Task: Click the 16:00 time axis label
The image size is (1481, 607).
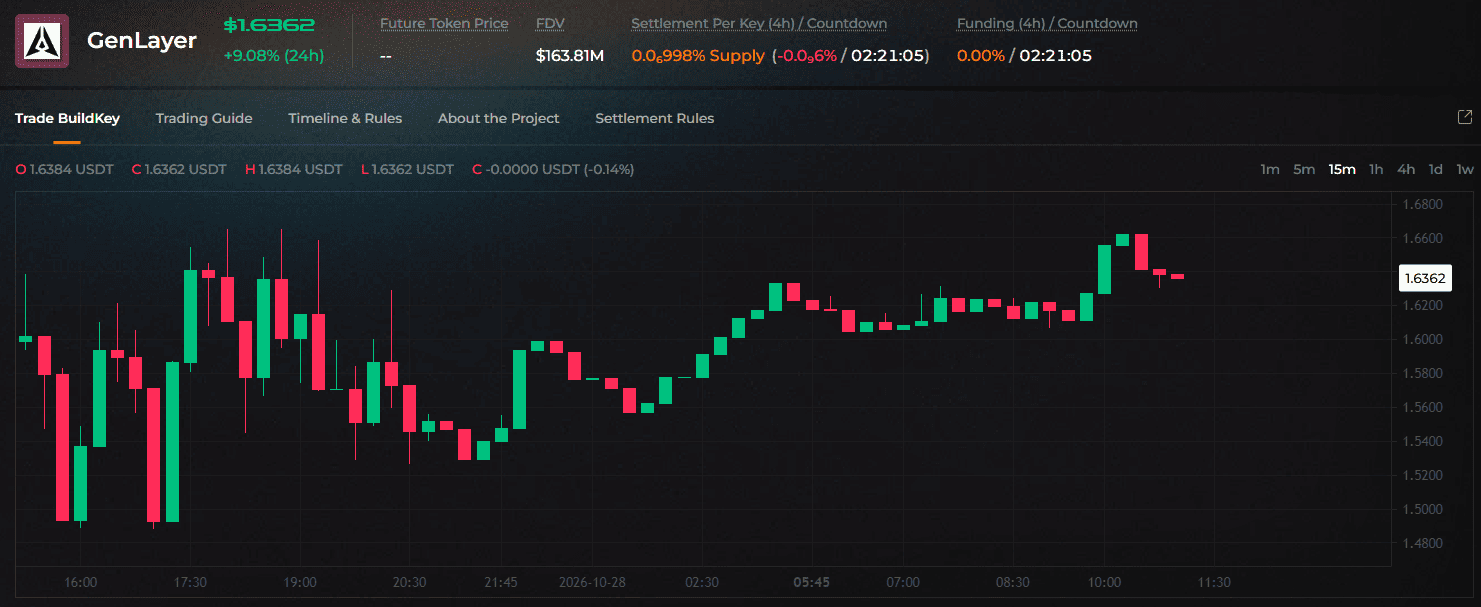Action: tap(80, 582)
